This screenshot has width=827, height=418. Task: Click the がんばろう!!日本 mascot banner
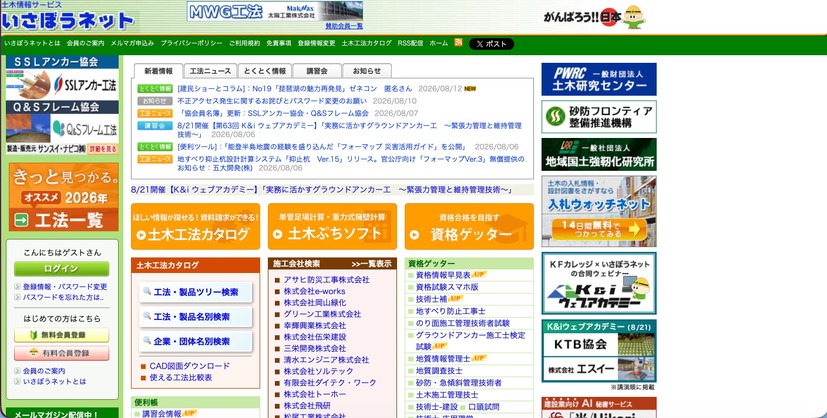click(x=594, y=17)
